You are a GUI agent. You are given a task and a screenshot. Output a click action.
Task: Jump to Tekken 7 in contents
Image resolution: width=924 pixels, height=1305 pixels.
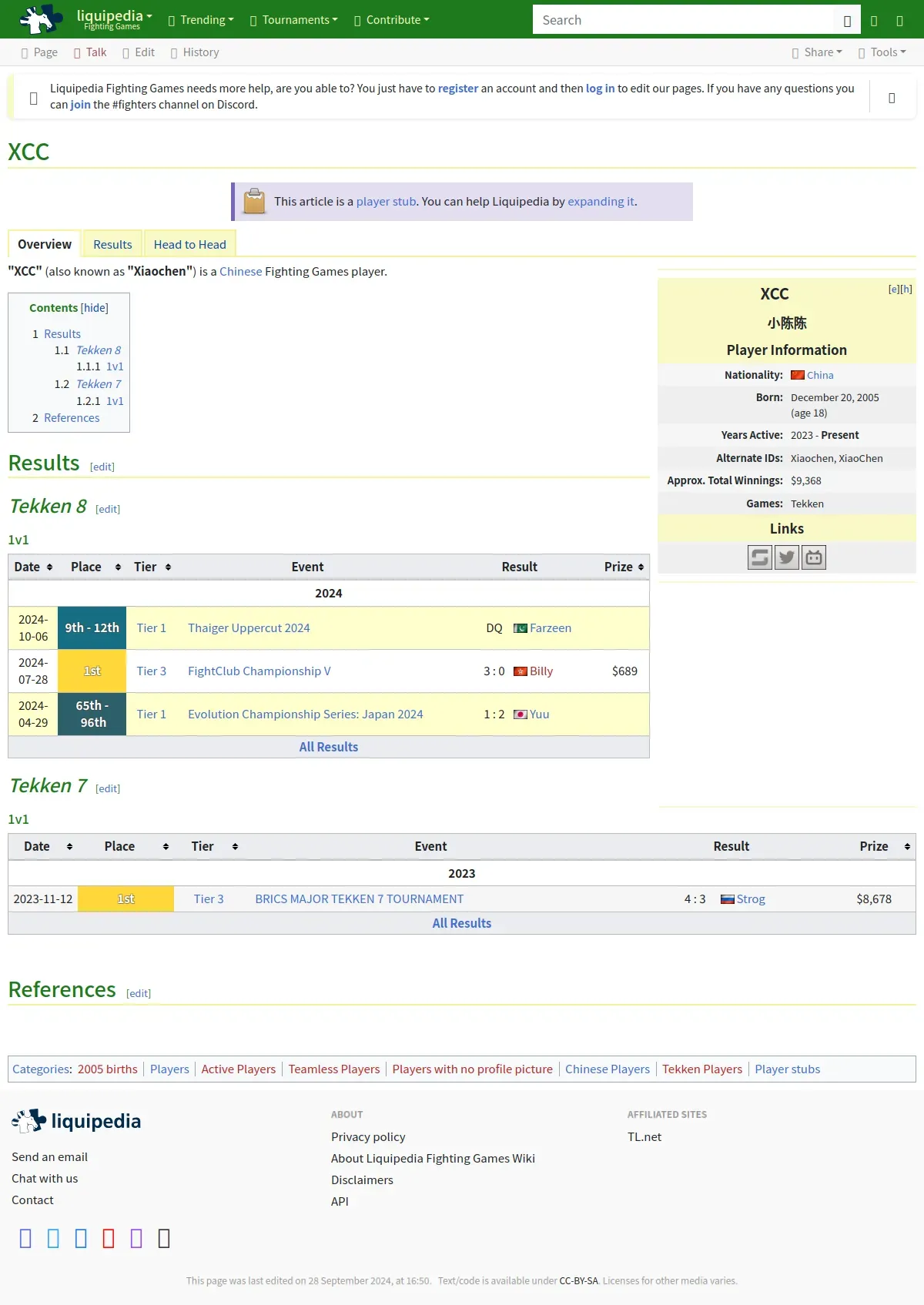(99, 384)
